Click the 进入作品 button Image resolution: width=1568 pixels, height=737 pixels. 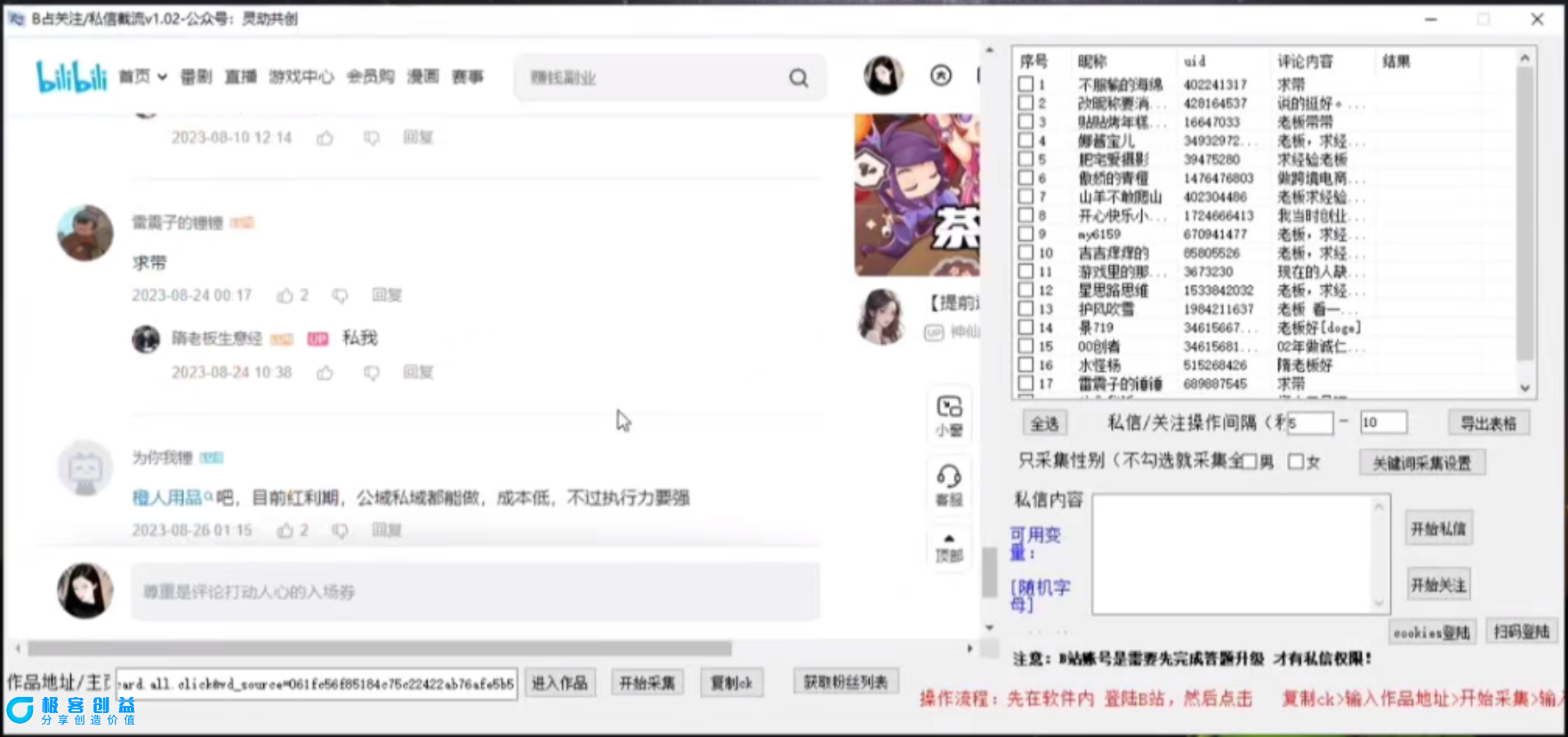point(559,683)
